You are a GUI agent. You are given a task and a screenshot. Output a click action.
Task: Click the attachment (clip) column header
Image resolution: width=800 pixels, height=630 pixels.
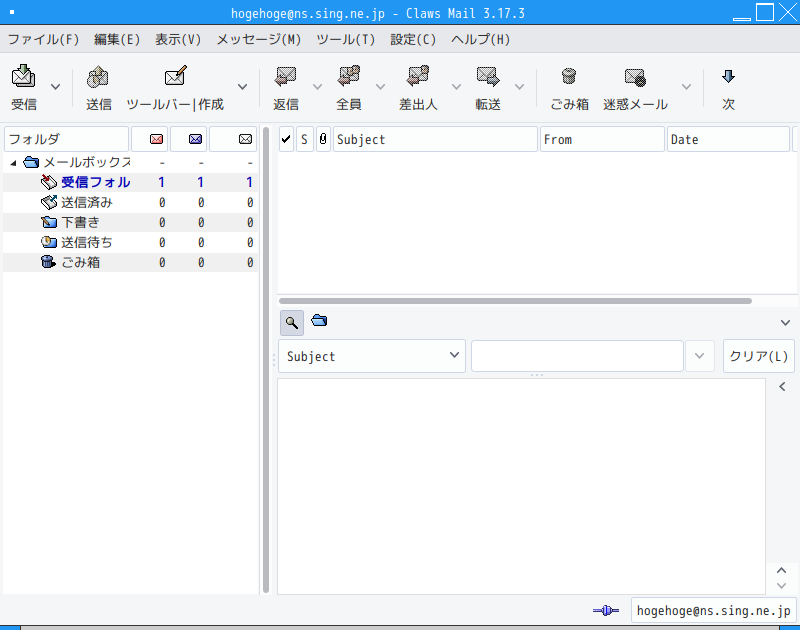[323, 139]
